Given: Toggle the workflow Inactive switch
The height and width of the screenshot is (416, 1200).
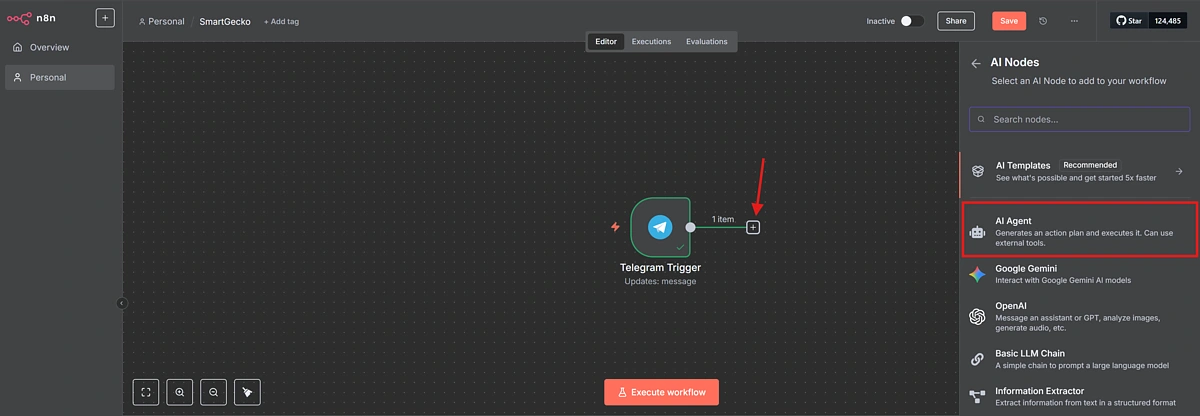Looking at the screenshot, I should 911,21.
